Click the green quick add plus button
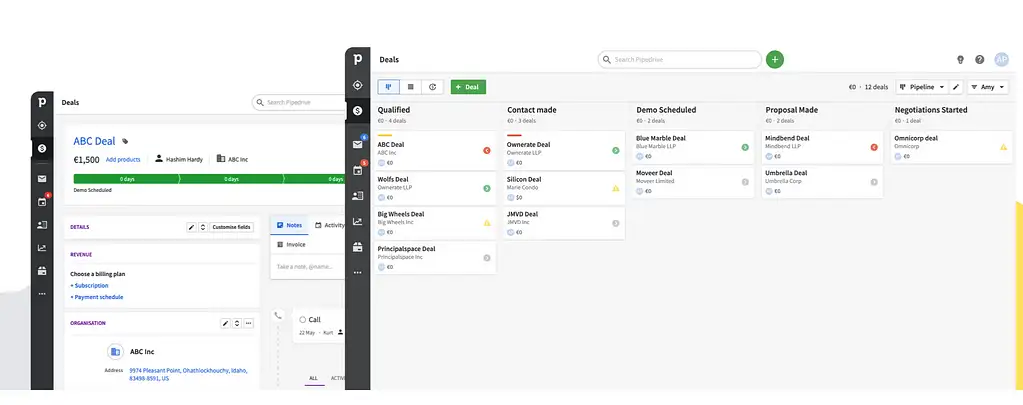This screenshot has width=1023, height=405. (x=775, y=60)
